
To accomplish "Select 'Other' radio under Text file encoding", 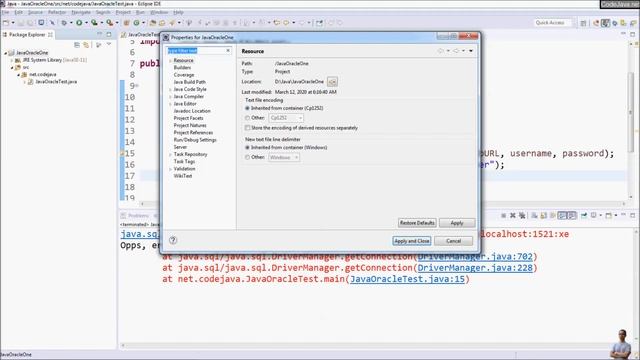I will coord(247,118).
